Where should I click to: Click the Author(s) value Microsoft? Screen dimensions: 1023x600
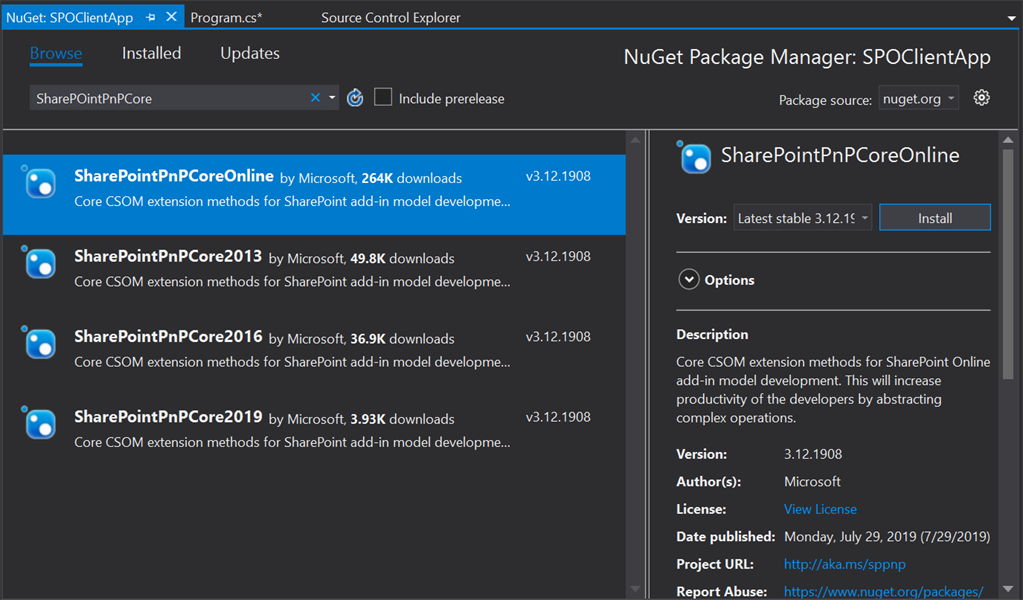812,481
